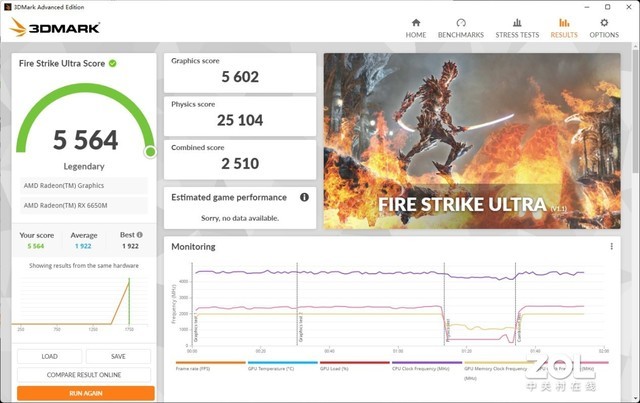This screenshot has width=640, height=403.
Task: Click the Physics test chart marker
Action: (448, 330)
